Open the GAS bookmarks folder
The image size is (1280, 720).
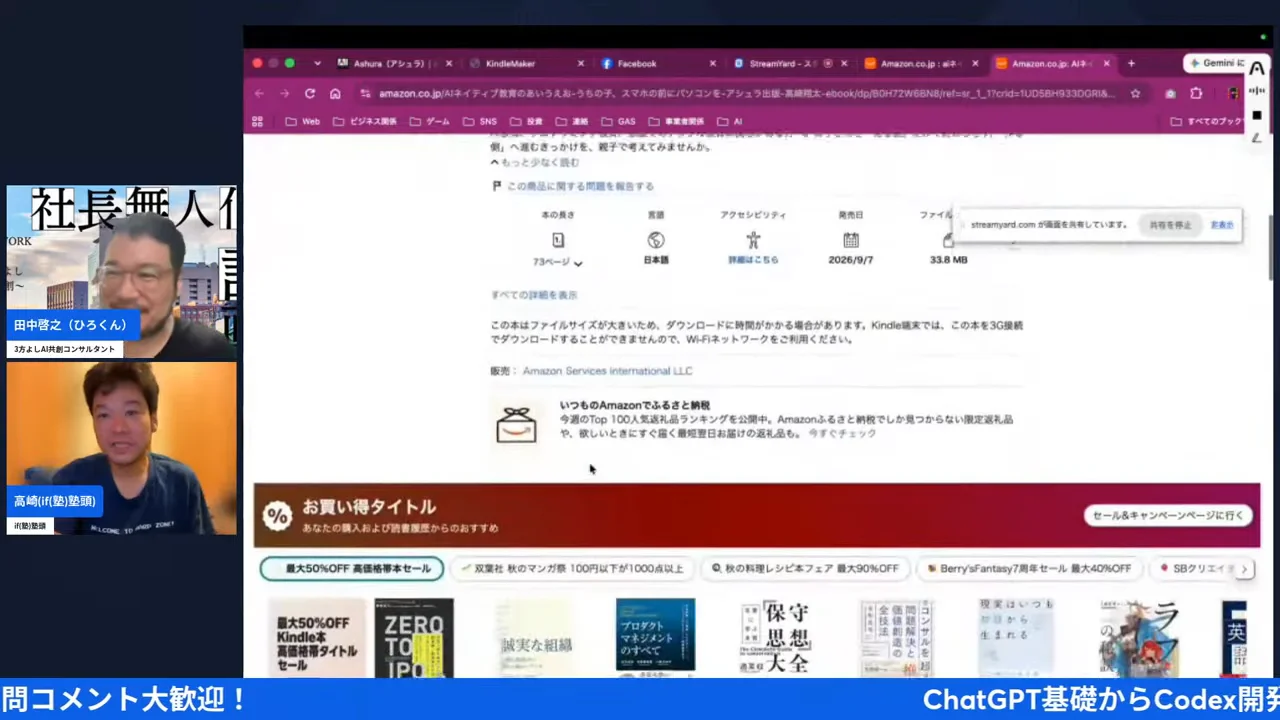click(618, 121)
